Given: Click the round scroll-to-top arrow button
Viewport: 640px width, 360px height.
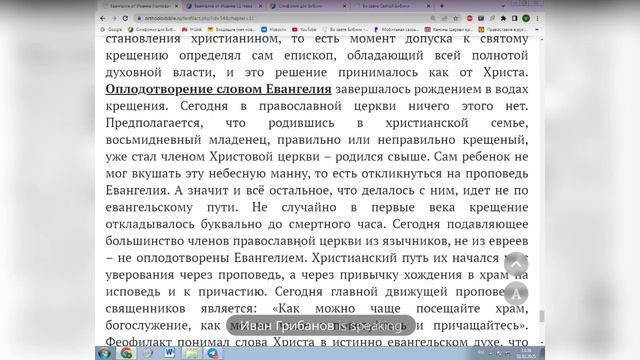Looking at the screenshot, I should tap(516, 264).
